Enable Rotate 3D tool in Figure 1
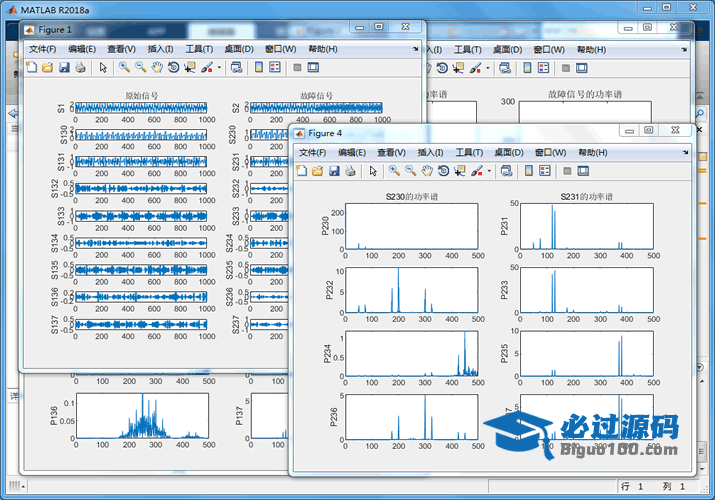 click(x=173, y=67)
